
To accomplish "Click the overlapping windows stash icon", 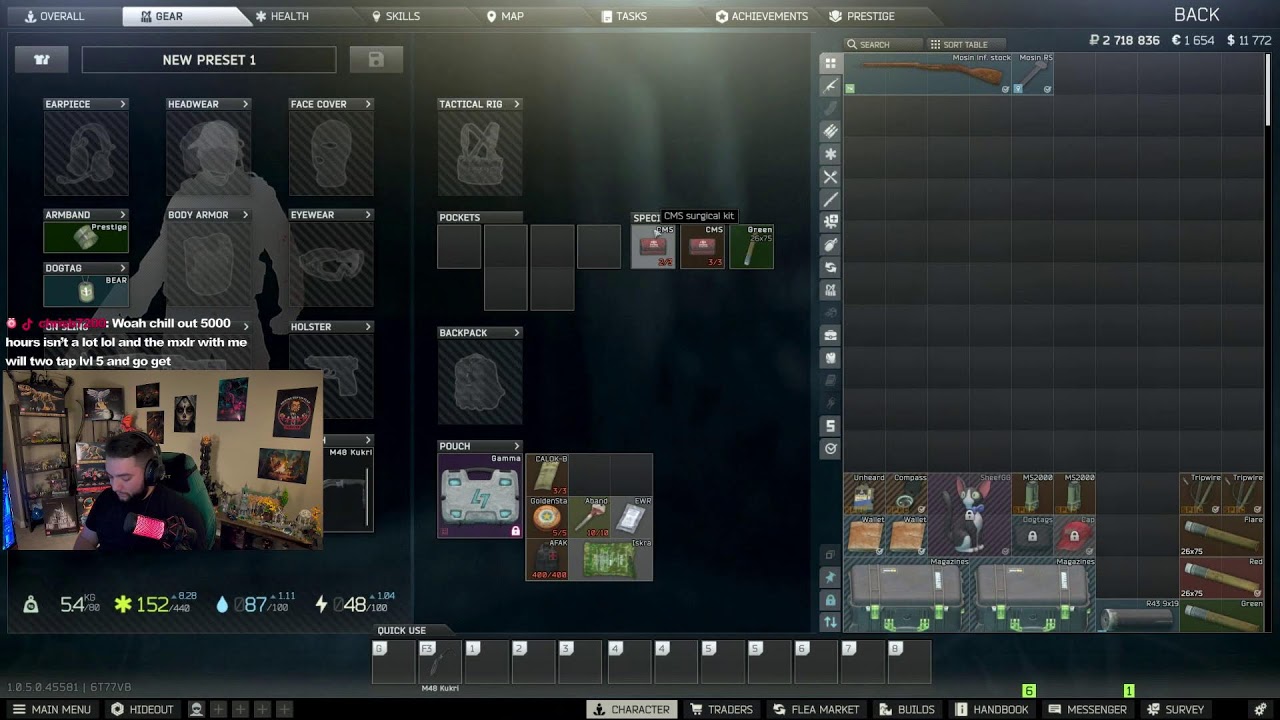I will click(x=830, y=555).
